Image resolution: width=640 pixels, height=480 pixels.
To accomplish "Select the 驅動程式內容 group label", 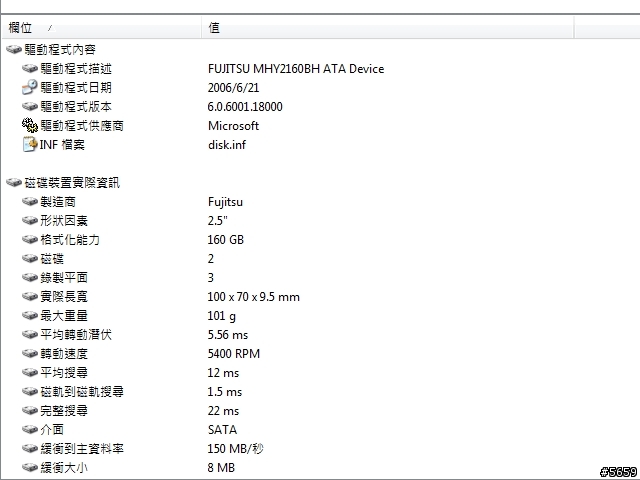I will pyautogui.click(x=60, y=49).
